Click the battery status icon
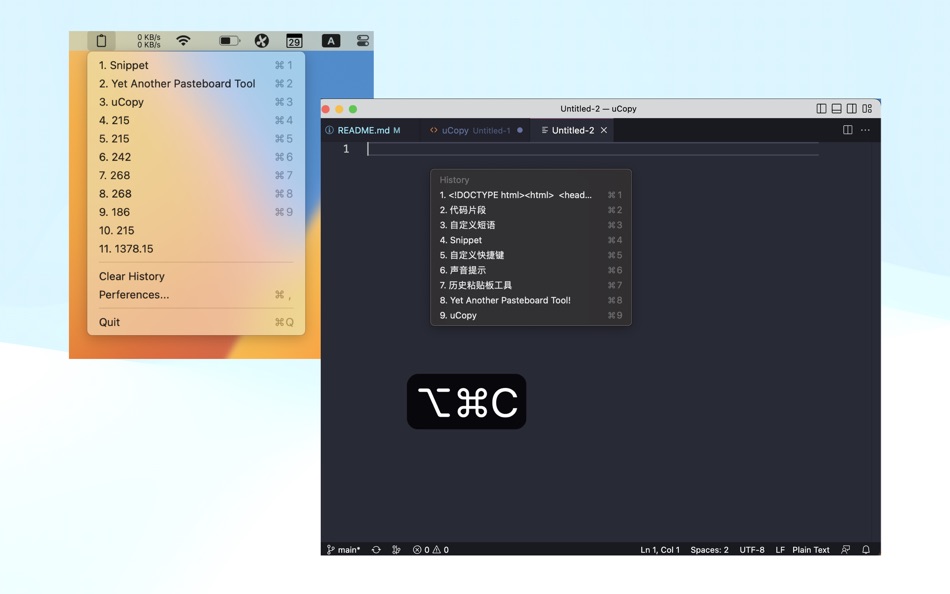Image resolution: width=950 pixels, height=594 pixels. (x=230, y=41)
